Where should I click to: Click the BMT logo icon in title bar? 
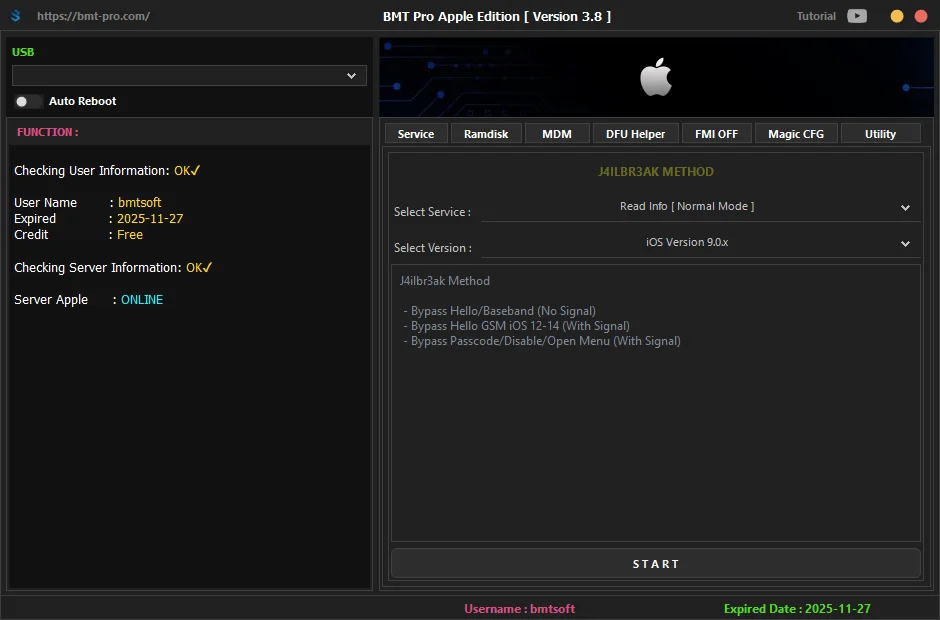click(x=16, y=16)
